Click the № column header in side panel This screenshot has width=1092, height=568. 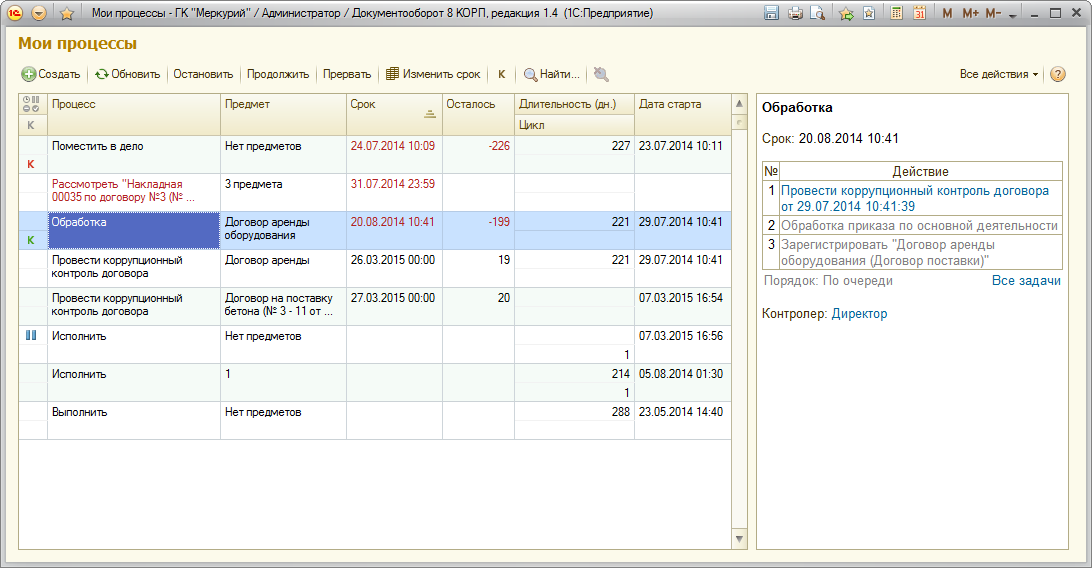click(x=771, y=171)
